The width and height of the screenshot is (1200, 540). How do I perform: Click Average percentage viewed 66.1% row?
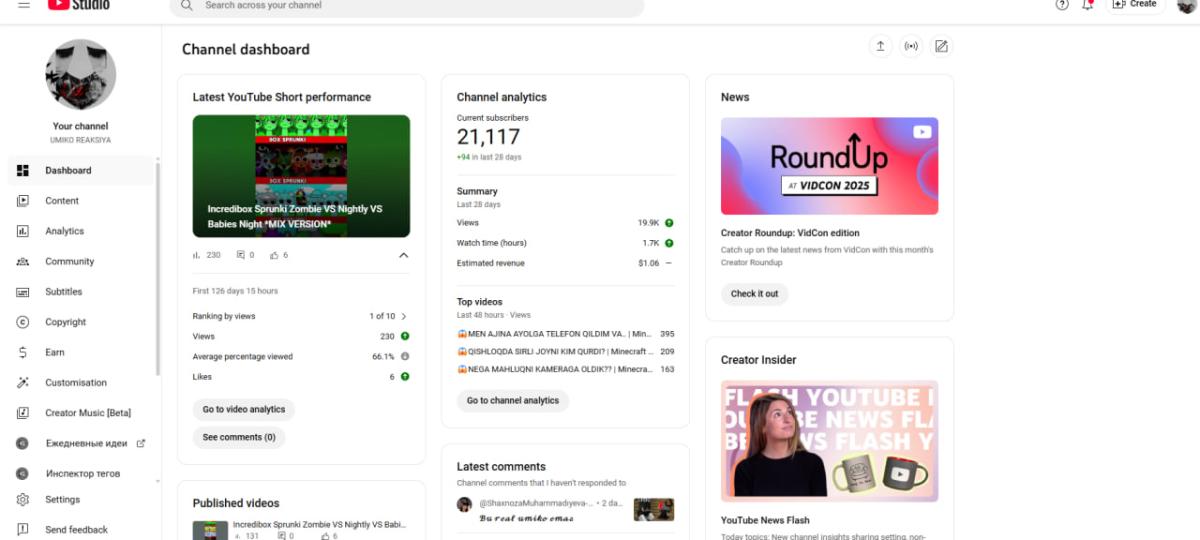pyautogui.click(x=301, y=356)
